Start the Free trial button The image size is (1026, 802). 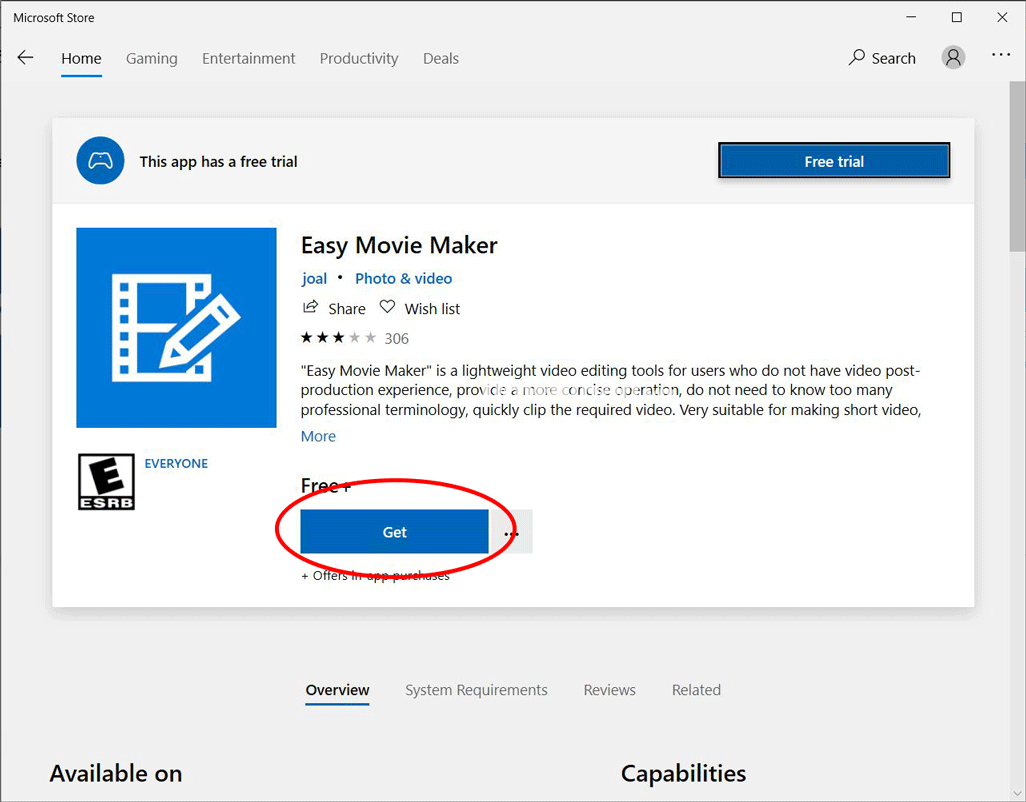coord(833,161)
